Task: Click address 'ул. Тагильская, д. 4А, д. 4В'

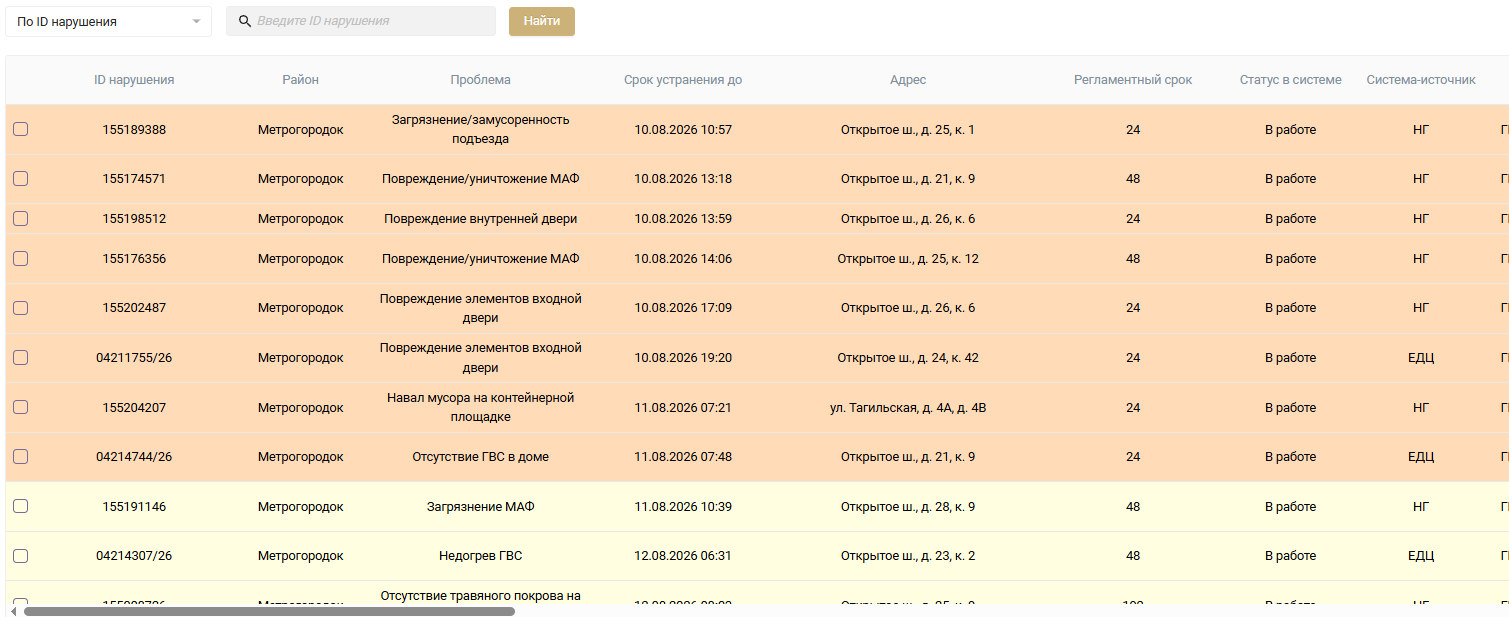Action: [908, 408]
